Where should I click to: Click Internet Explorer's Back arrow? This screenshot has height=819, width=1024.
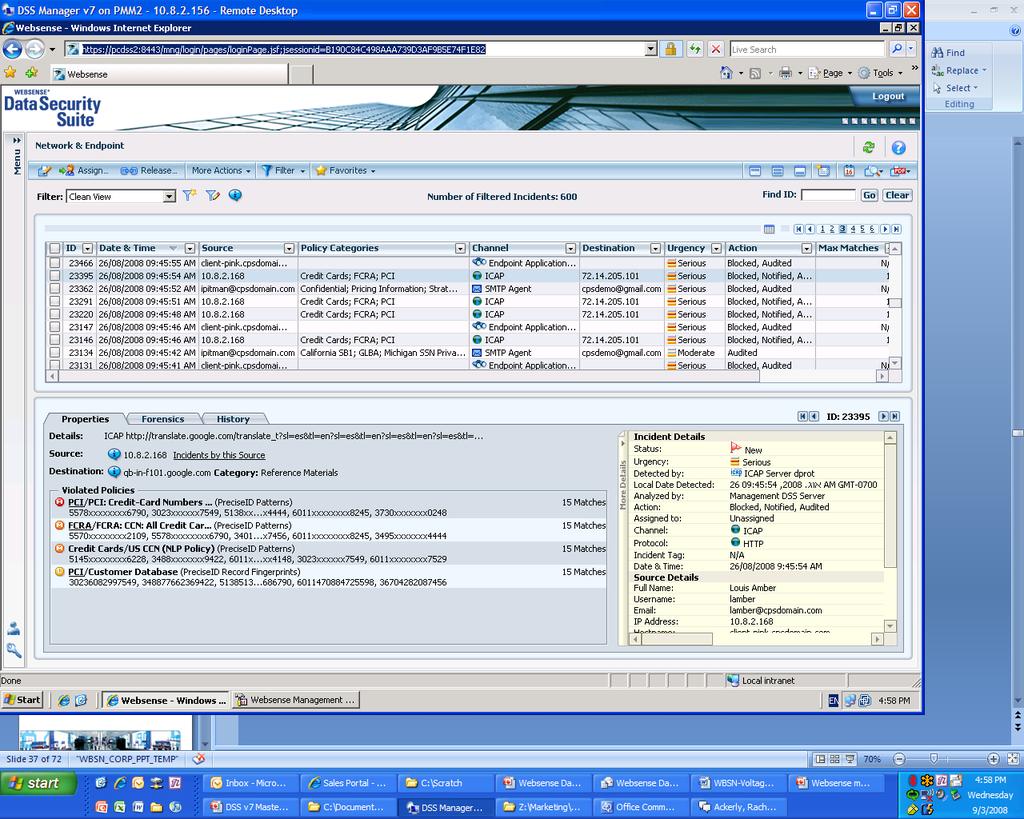[12, 49]
